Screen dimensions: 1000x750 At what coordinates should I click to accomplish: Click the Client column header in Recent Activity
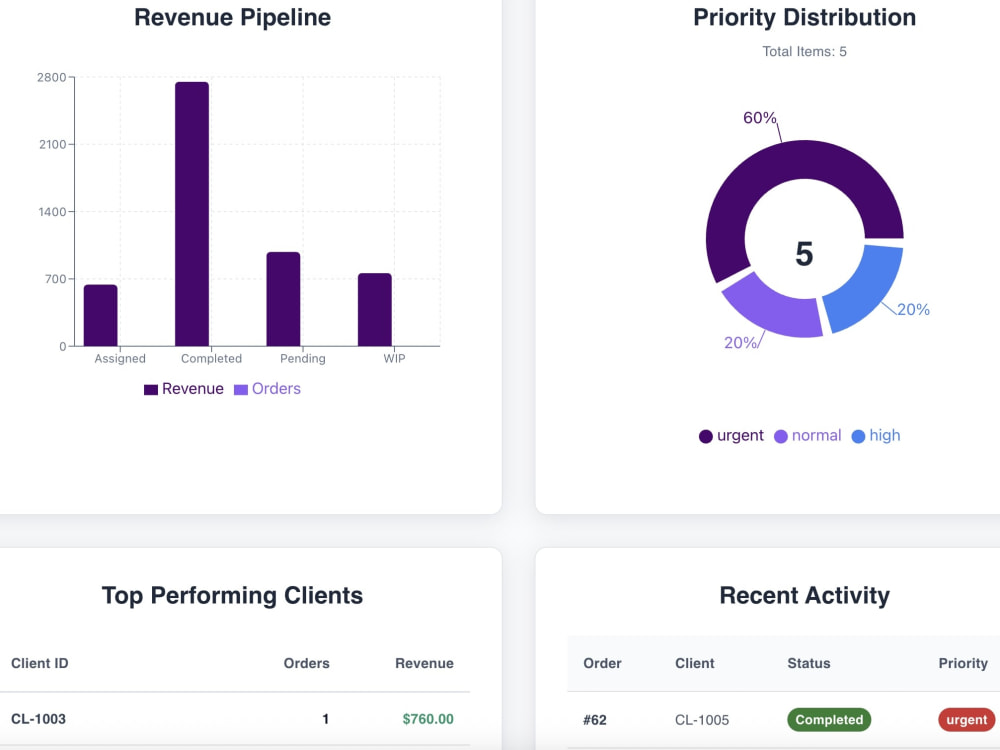[695, 663]
